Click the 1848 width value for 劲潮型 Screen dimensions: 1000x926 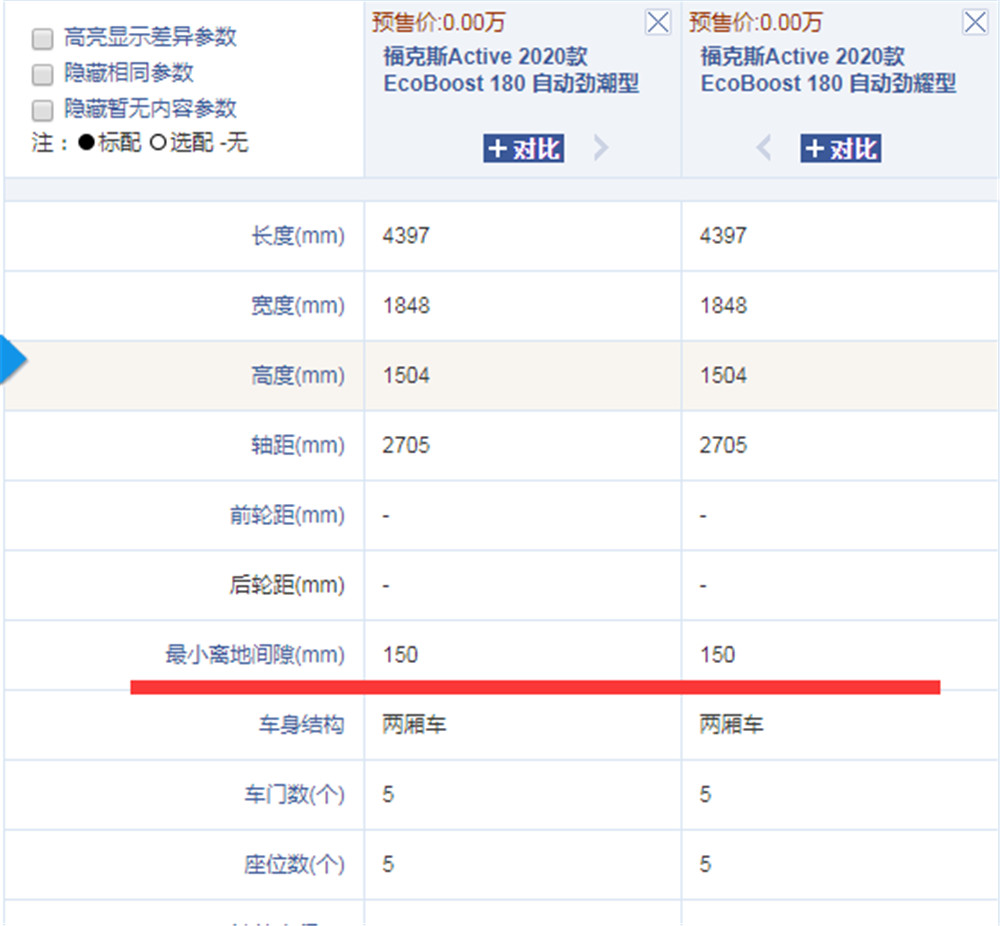pos(406,306)
